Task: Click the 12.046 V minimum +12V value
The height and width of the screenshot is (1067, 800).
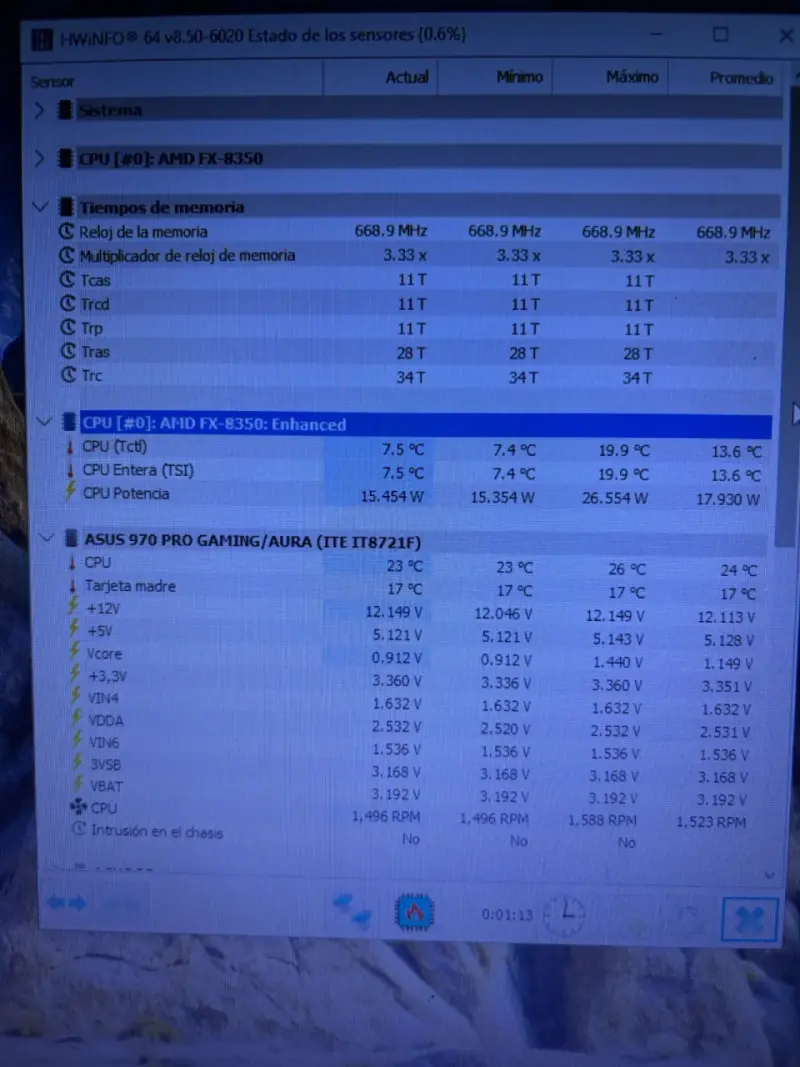Action: [x=503, y=614]
